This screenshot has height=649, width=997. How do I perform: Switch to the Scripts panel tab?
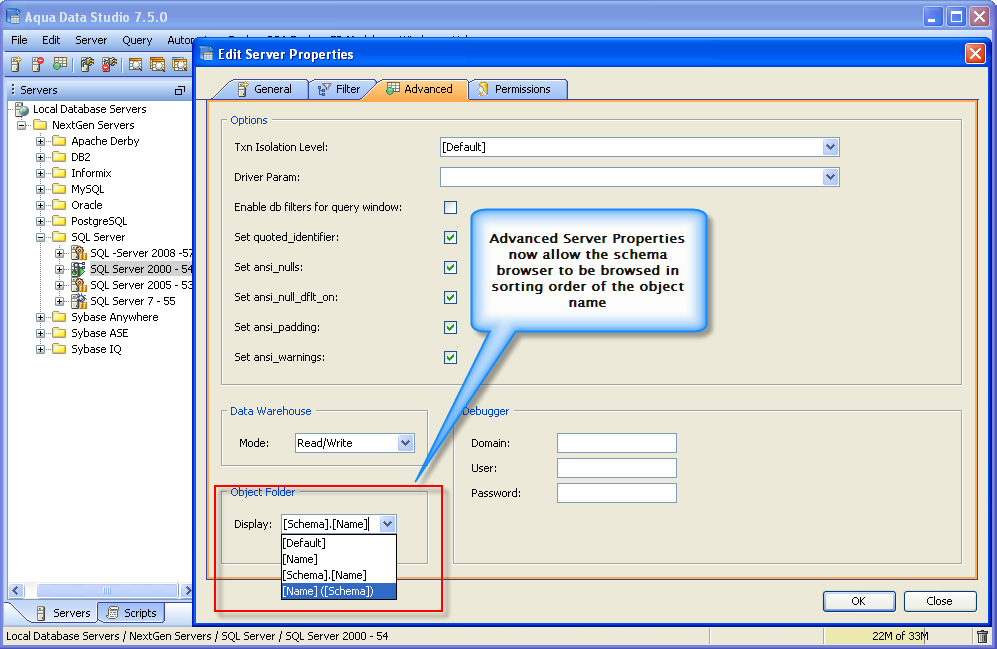pos(132,613)
